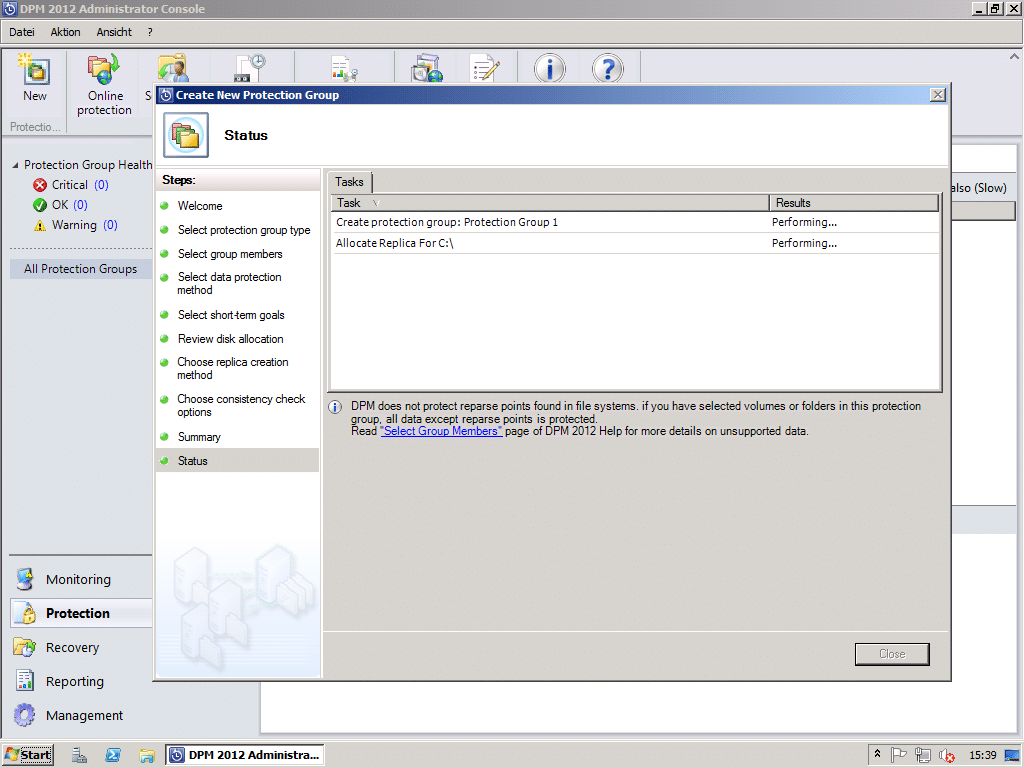Click the Results column header

[x=854, y=203]
